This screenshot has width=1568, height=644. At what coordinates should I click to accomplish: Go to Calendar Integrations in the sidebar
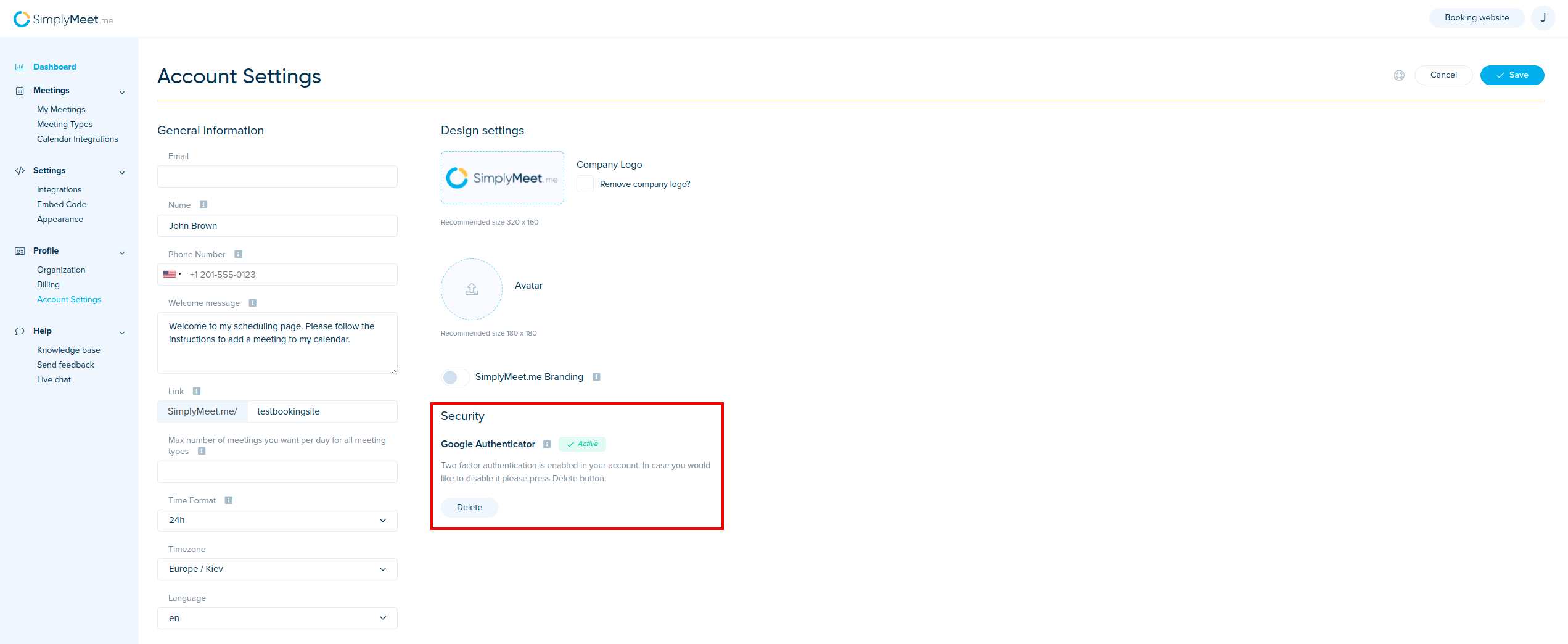(x=77, y=139)
